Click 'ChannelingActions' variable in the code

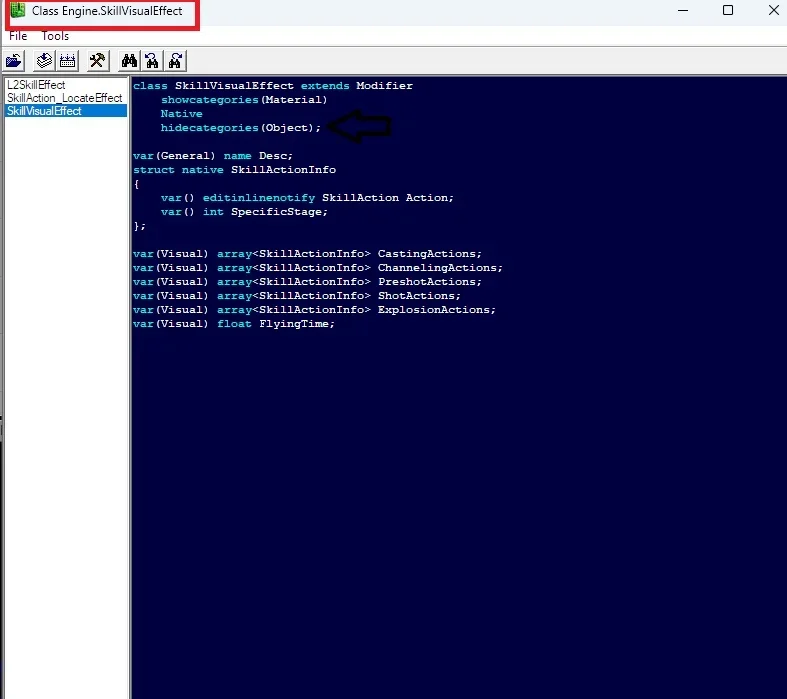pyautogui.click(x=437, y=267)
